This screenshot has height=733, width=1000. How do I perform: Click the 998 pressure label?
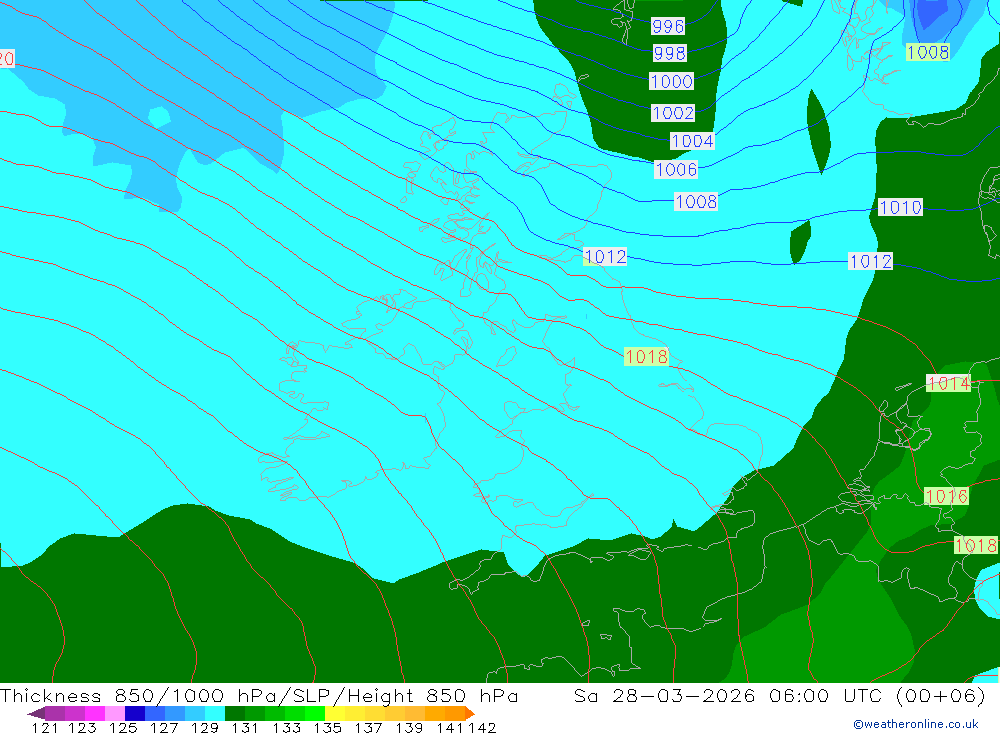pos(670,53)
